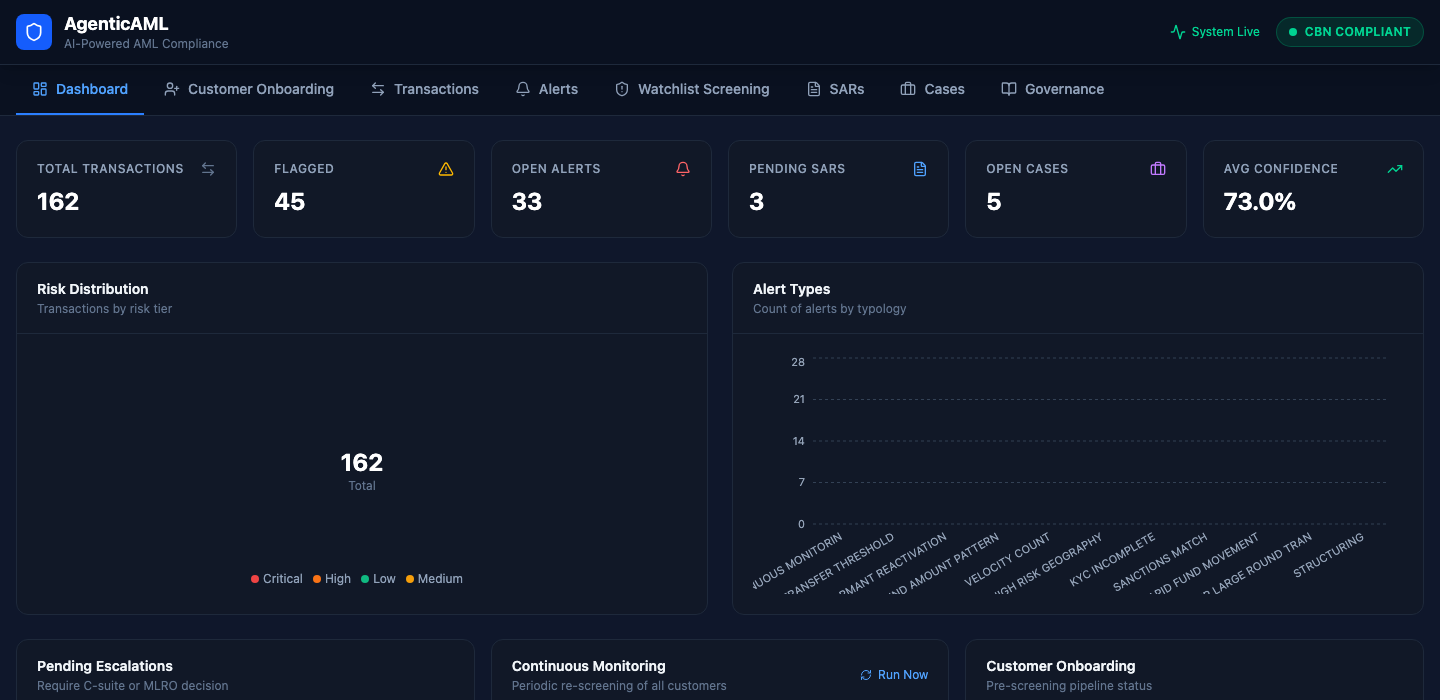The image size is (1440, 700).
Task: Click the Customer Onboarding panel heading
Action: point(1061,666)
